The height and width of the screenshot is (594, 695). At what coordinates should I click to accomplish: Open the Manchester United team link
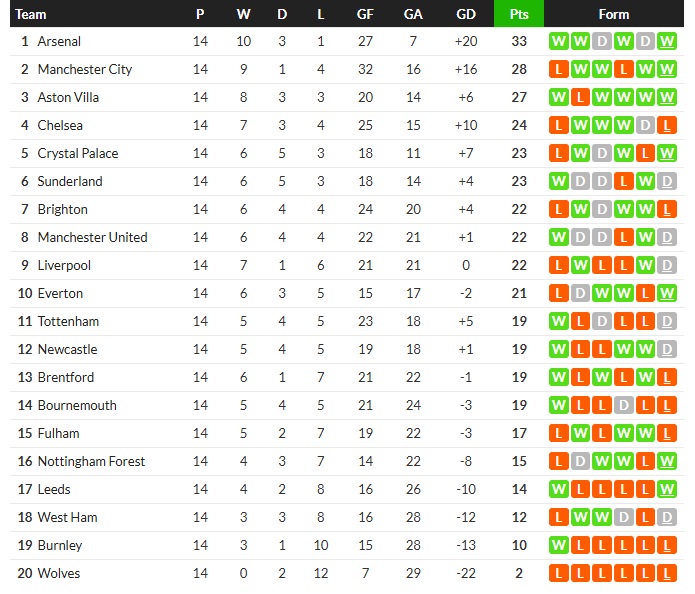coord(92,238)
